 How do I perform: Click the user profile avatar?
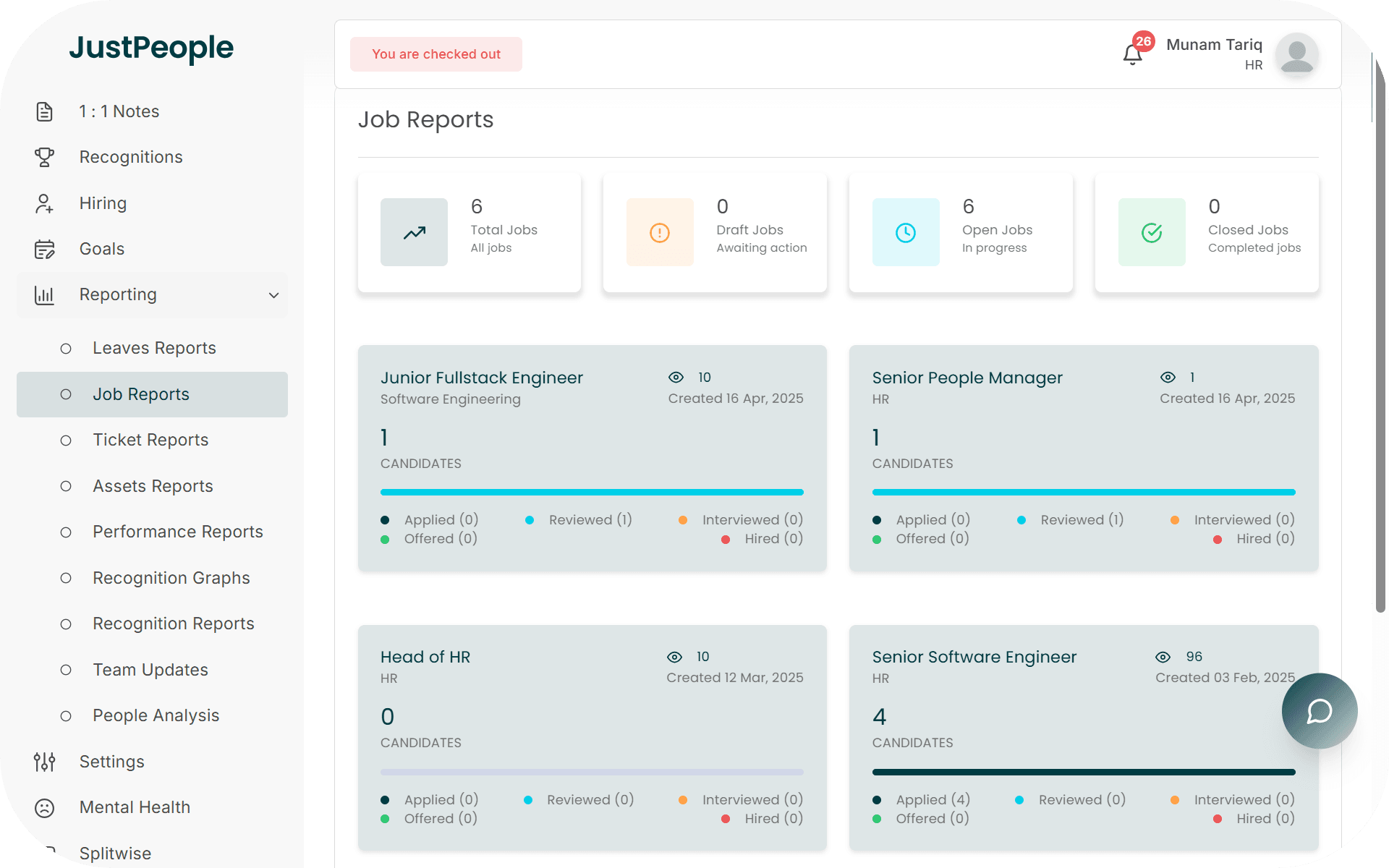[x=1296, y=54]
